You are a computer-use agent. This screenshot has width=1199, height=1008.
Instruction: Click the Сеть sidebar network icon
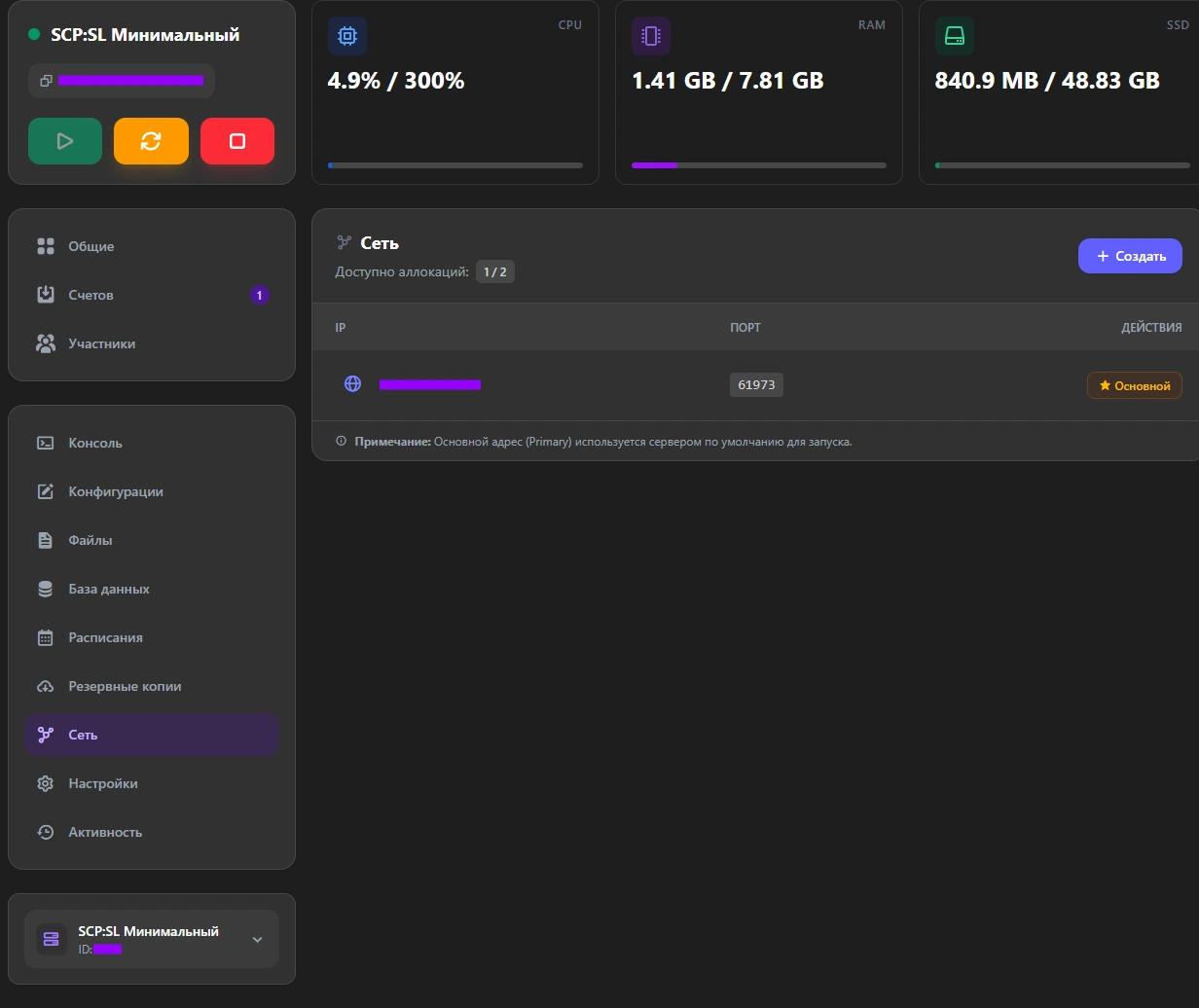coord(46,735)
